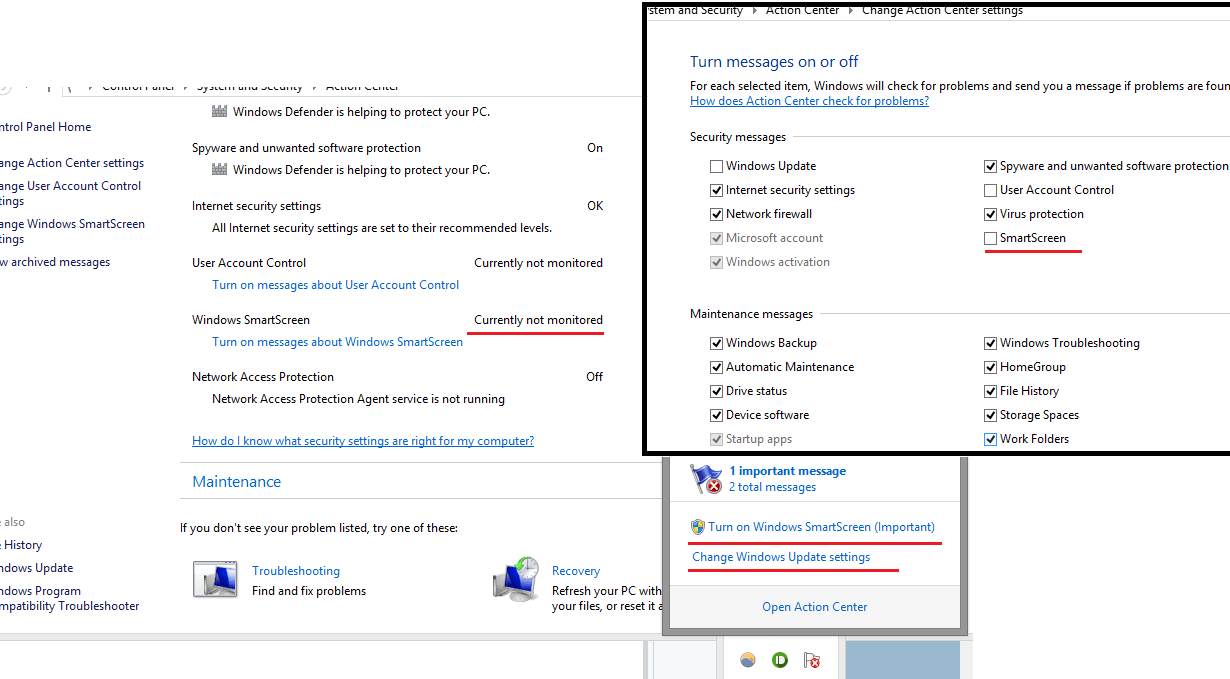The width and height of the screenshot is (1230, 679).
Task: Toggle the Device software checkbox
Action: [x=716, y=415]
